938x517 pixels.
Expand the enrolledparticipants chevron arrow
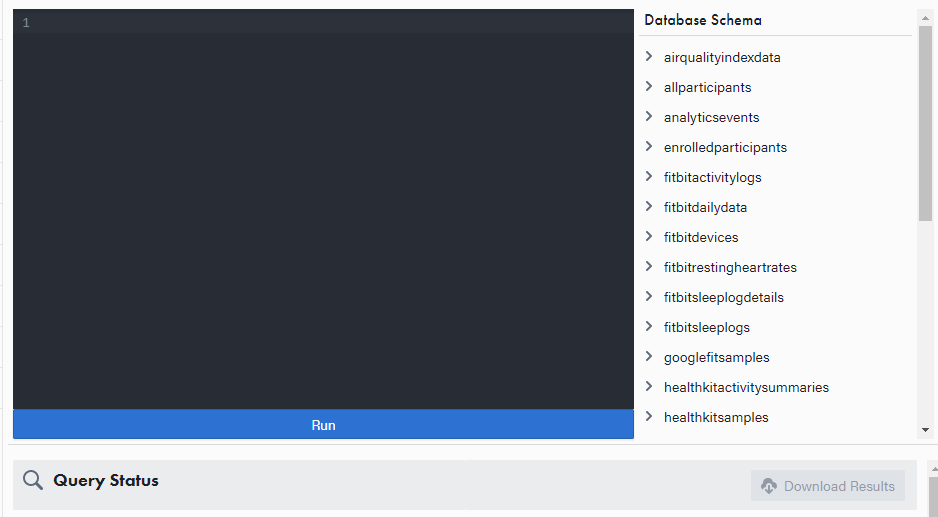[x=649, y=147]
